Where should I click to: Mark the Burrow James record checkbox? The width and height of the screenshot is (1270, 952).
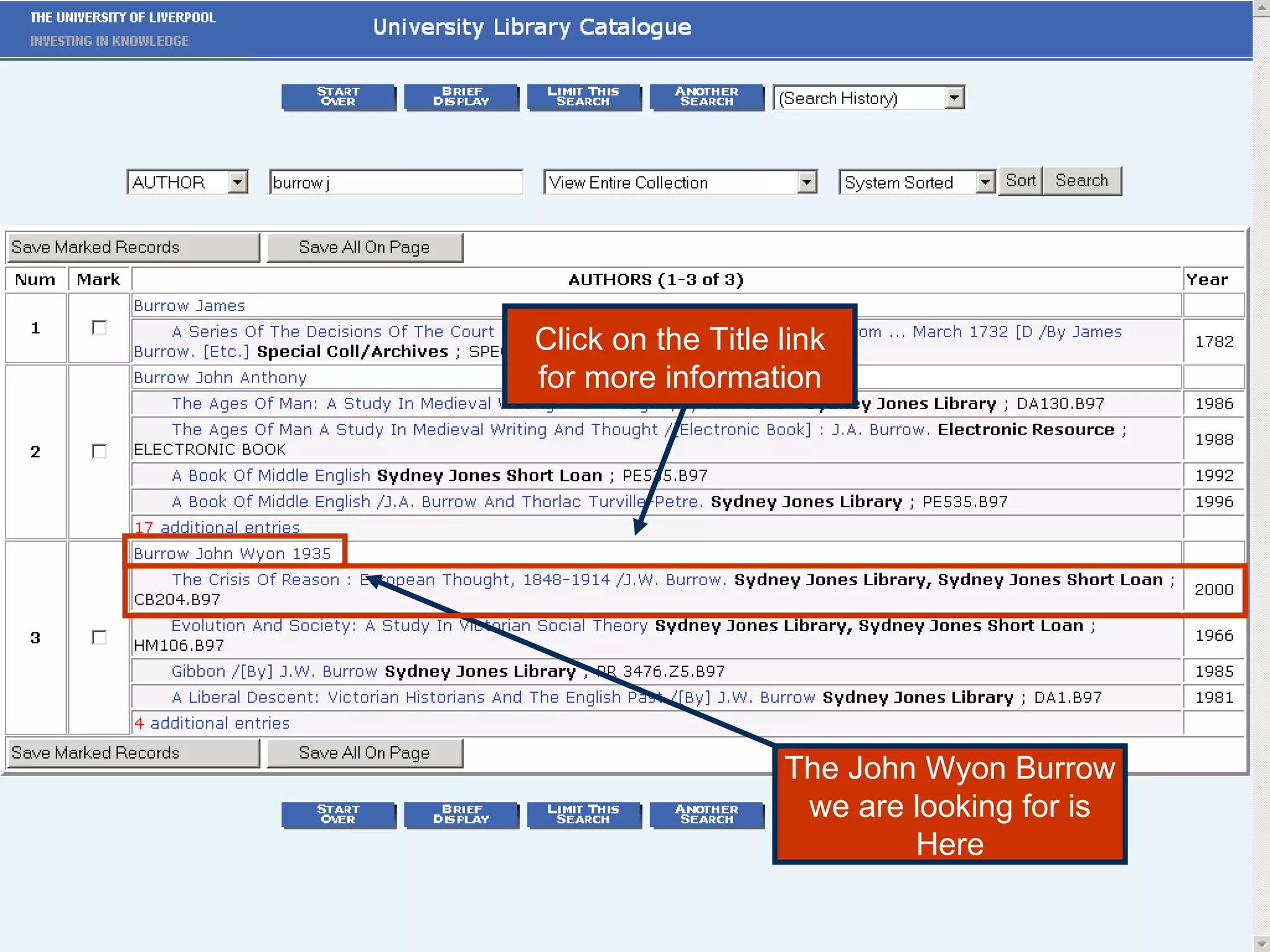(x=99, y=327)
